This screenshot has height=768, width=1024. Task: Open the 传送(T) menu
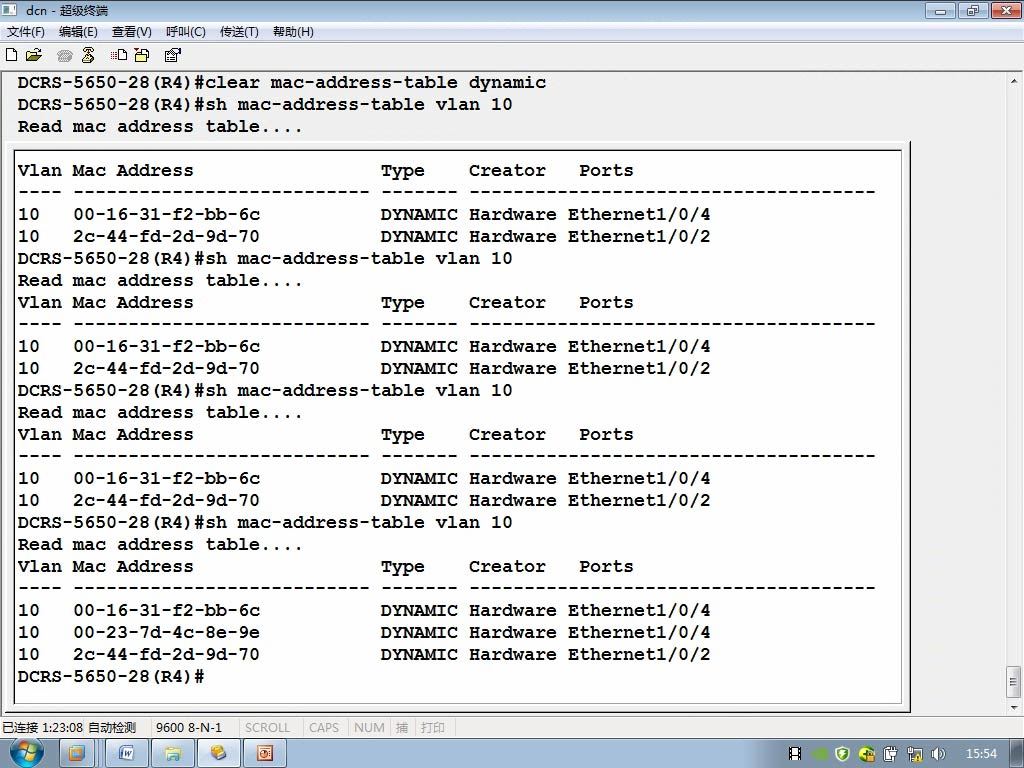click(239, 32)
